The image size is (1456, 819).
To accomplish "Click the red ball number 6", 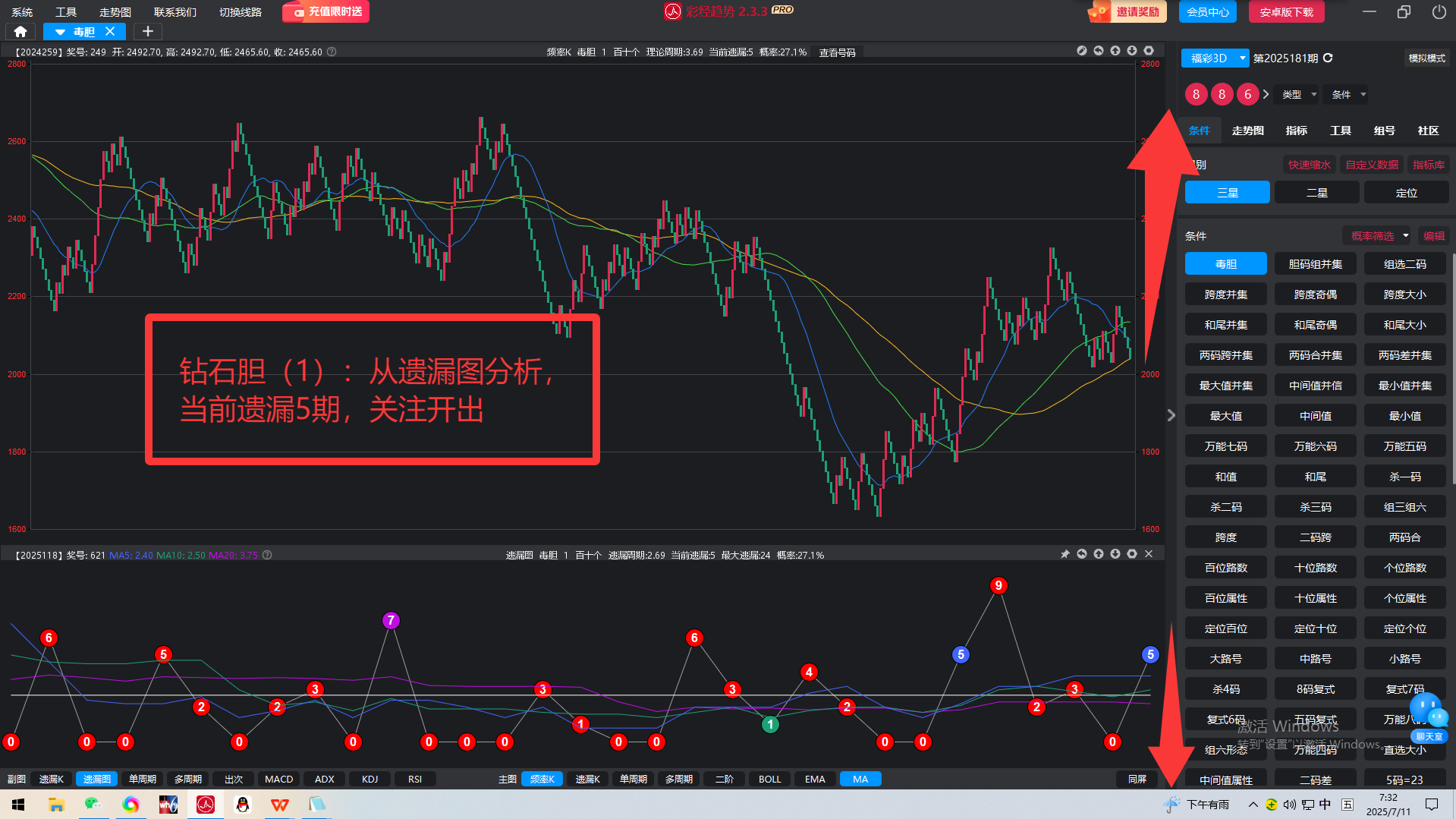I will [1248, 94].
